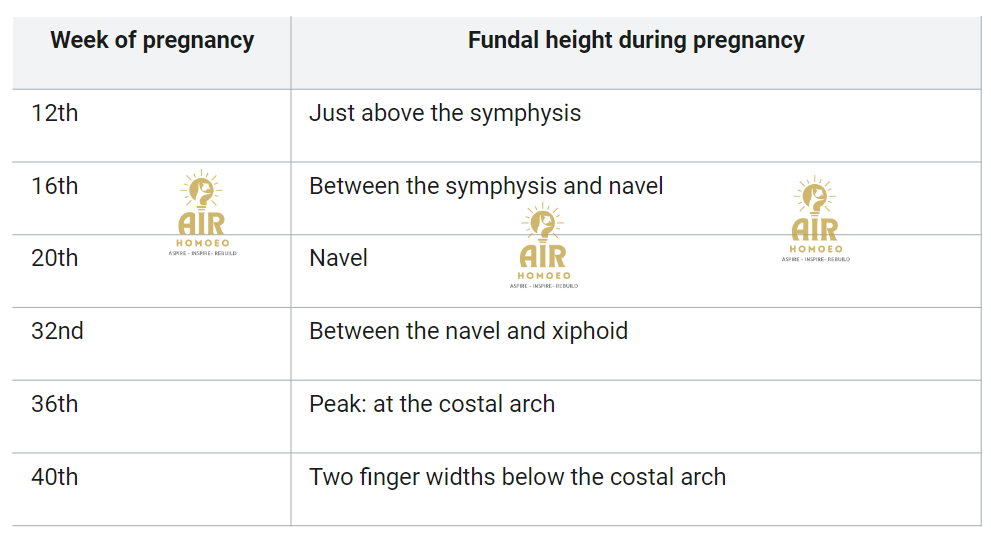Viewport: 991px width, 537px height.
Task: Select 'Between the navel and xiphoid' text
Action: pos(468,331)
